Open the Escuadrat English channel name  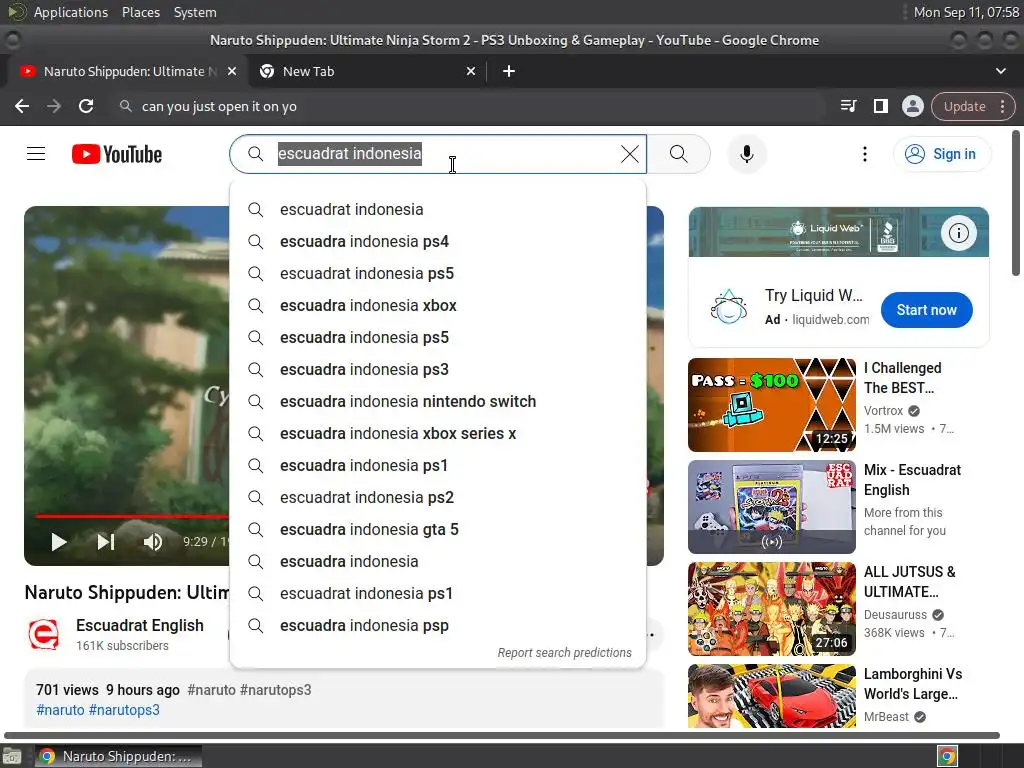(140, 625)
